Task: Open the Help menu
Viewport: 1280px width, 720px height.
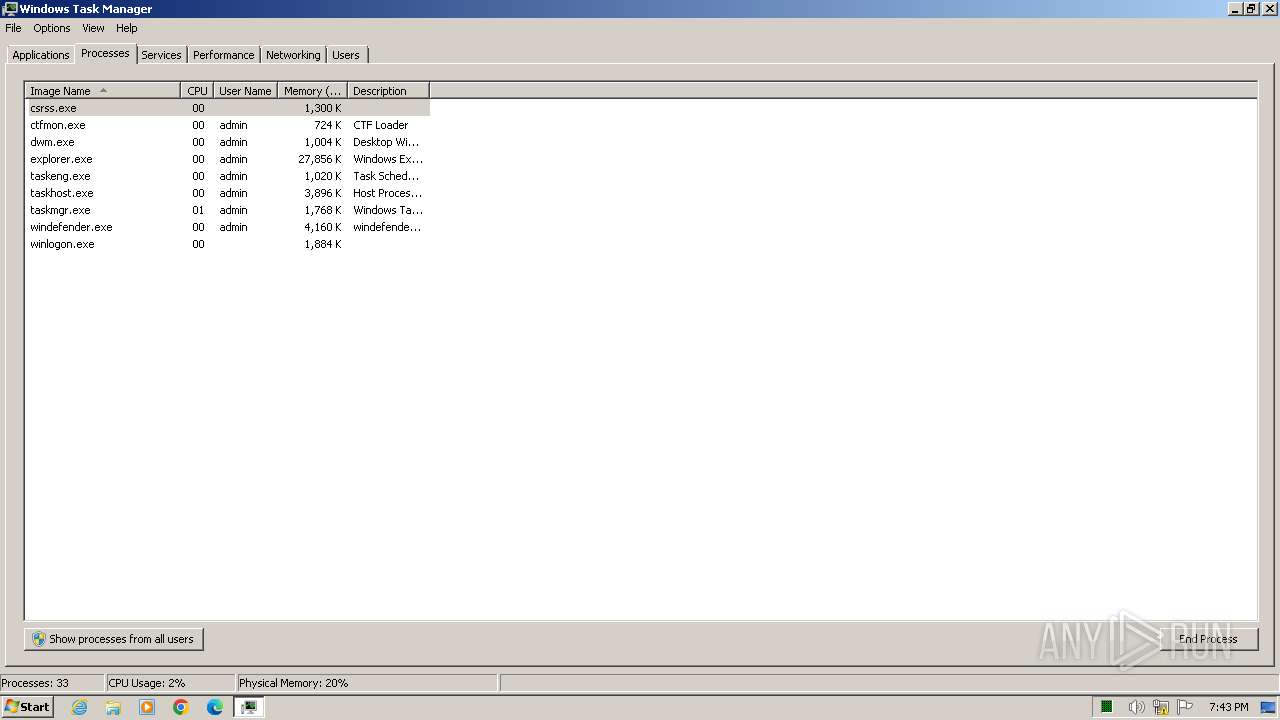Action: [126, 28]
